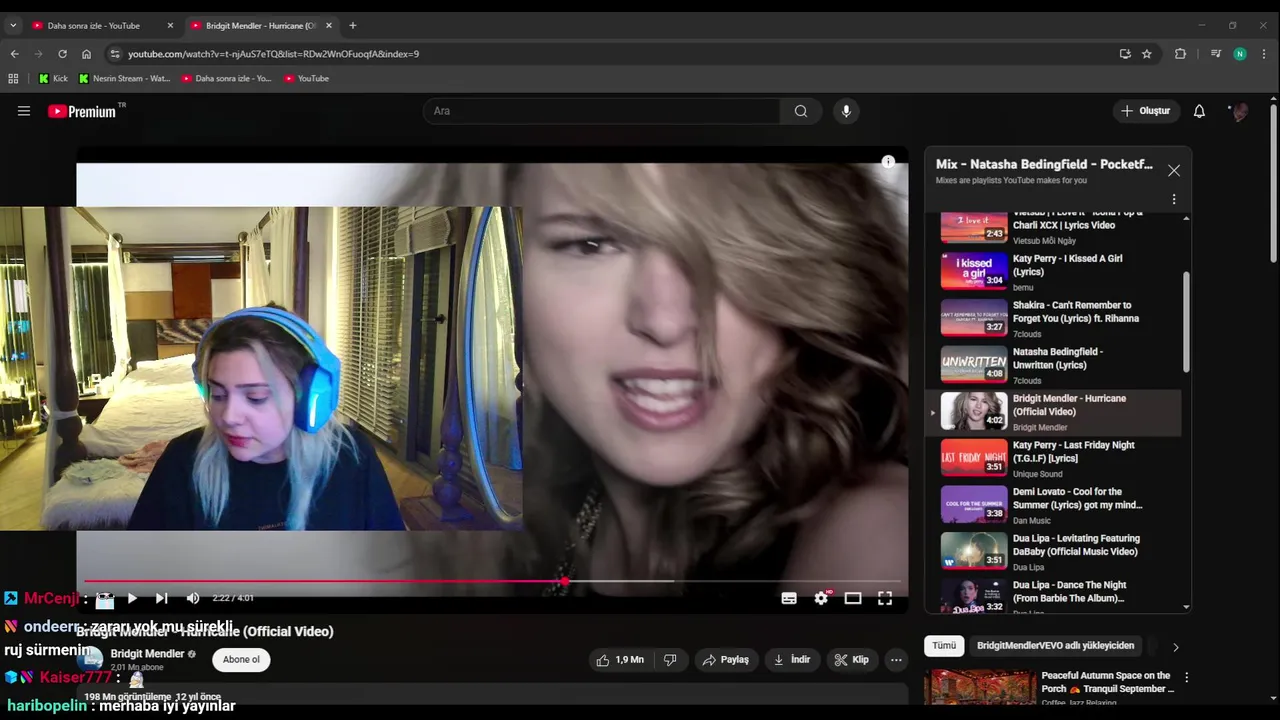
Task: Select BridgitMendlerVEVO adlı yükleyiciden chip
Action: 1055,646
